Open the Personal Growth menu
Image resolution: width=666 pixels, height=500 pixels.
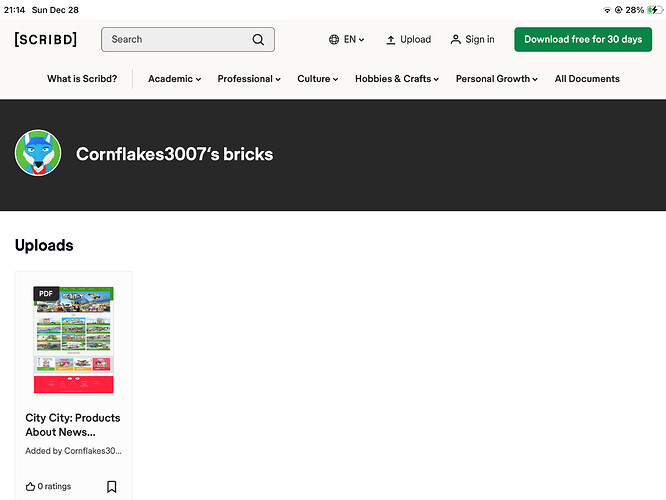click(496, 79)
